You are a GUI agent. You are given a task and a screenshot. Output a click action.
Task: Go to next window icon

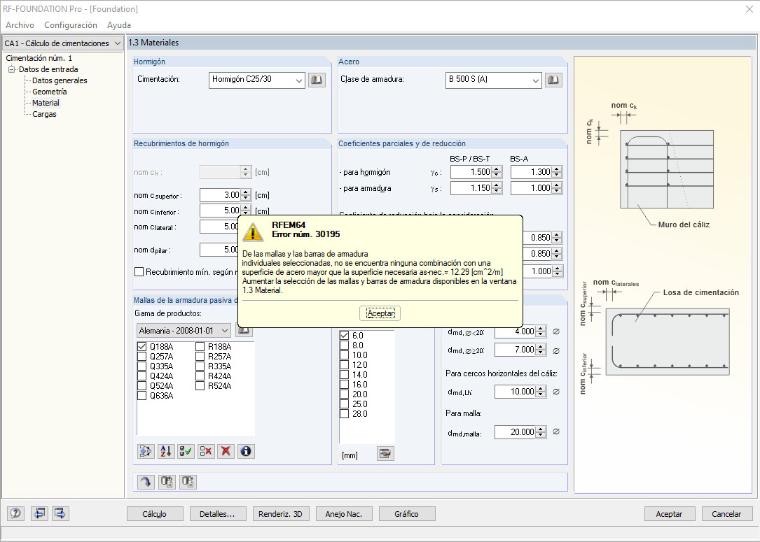61,513
